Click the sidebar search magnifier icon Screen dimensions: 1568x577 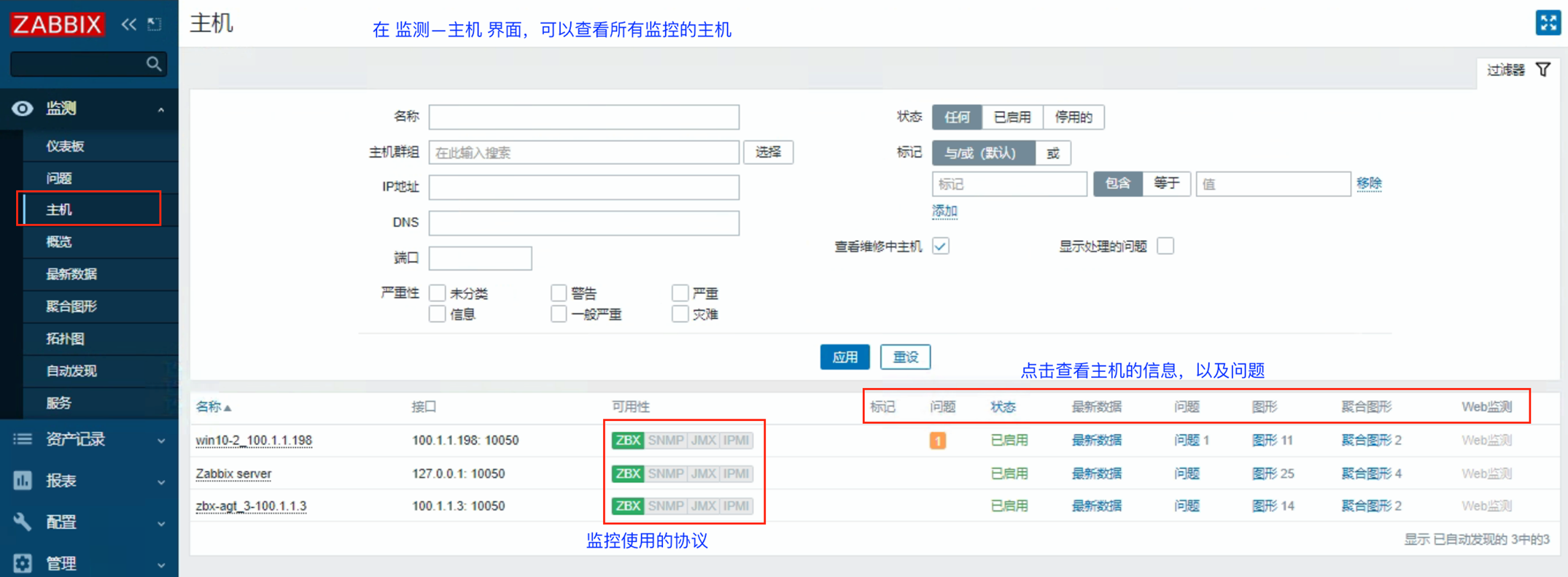(x=153, y=64)
